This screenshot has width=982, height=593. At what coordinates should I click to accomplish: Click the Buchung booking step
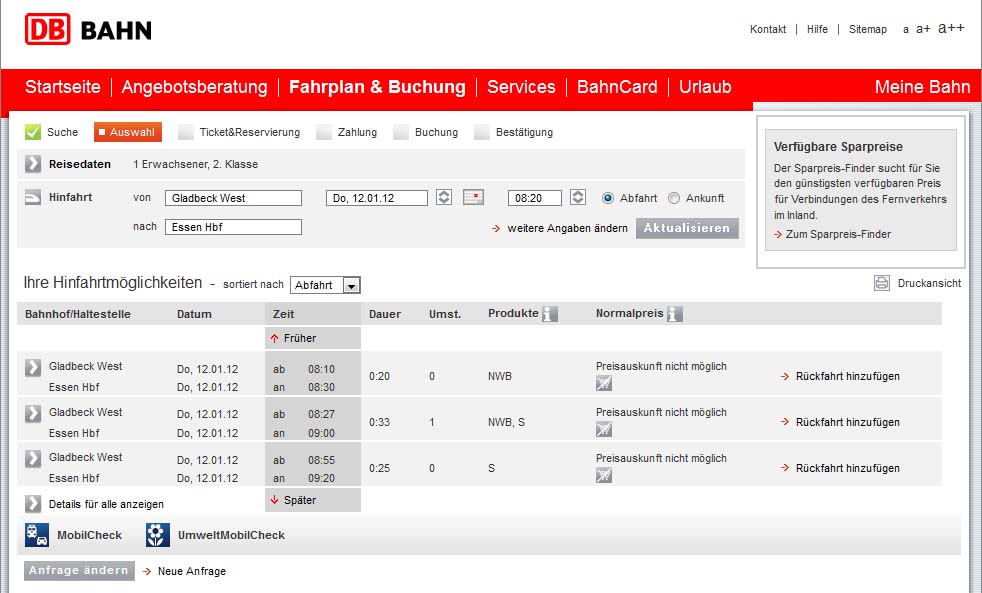426,132
